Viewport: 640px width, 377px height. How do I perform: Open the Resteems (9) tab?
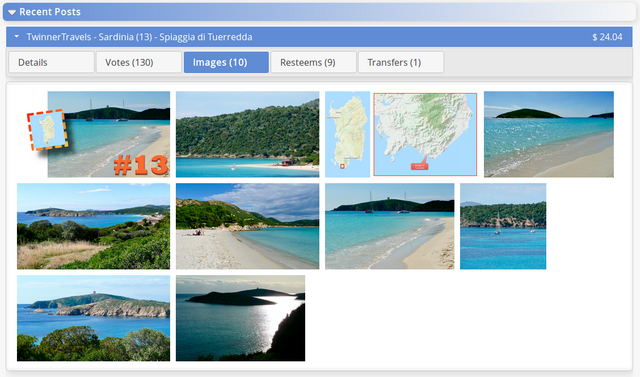[x=313, y=62]
